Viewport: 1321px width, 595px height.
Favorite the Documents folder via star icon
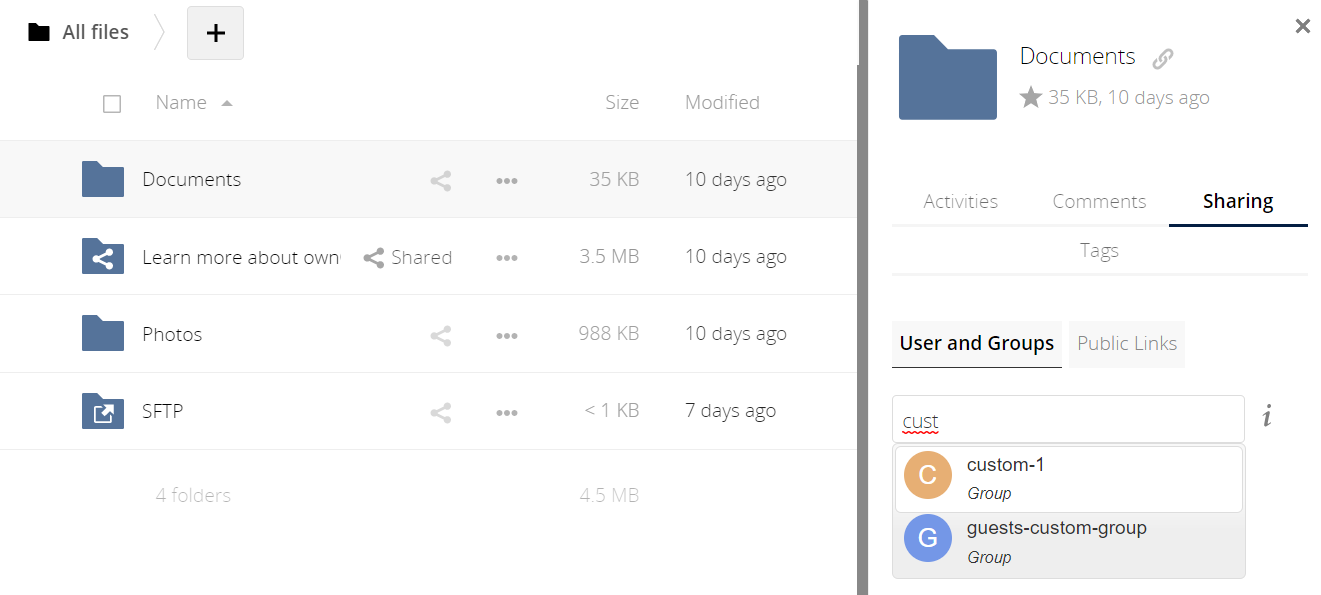pos(1031,96)
